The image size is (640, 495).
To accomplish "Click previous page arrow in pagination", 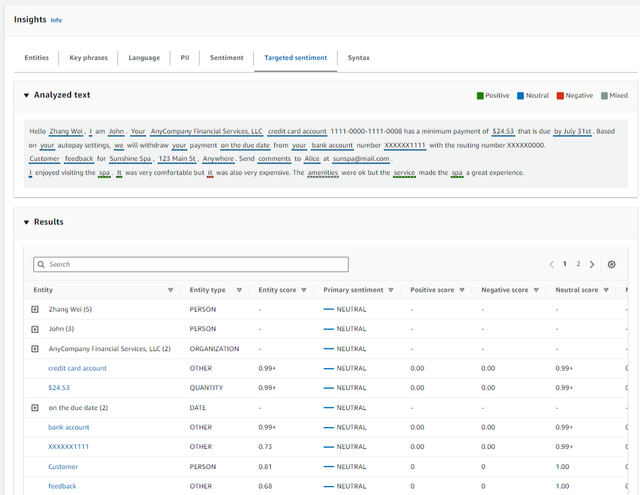I will (551, 264).
